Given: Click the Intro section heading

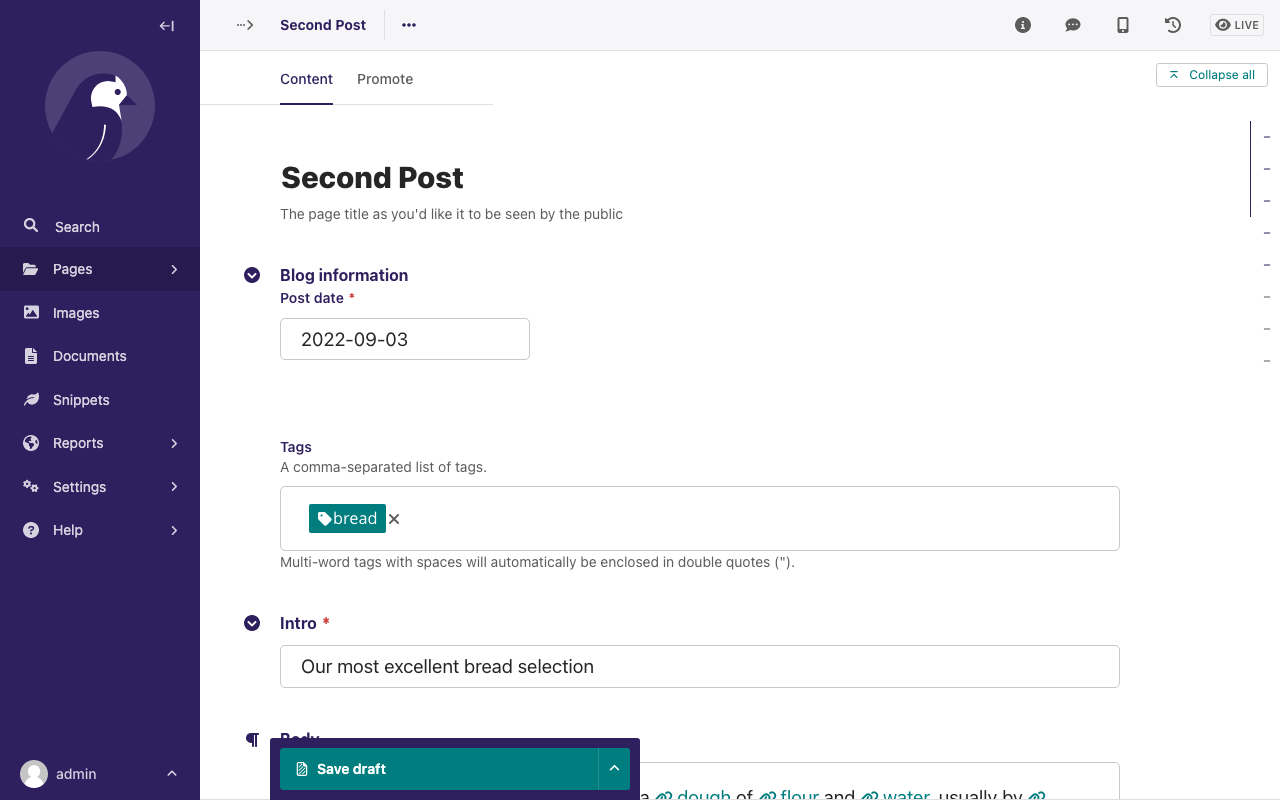Looking at the screenshot, I should tap(298, 623).
